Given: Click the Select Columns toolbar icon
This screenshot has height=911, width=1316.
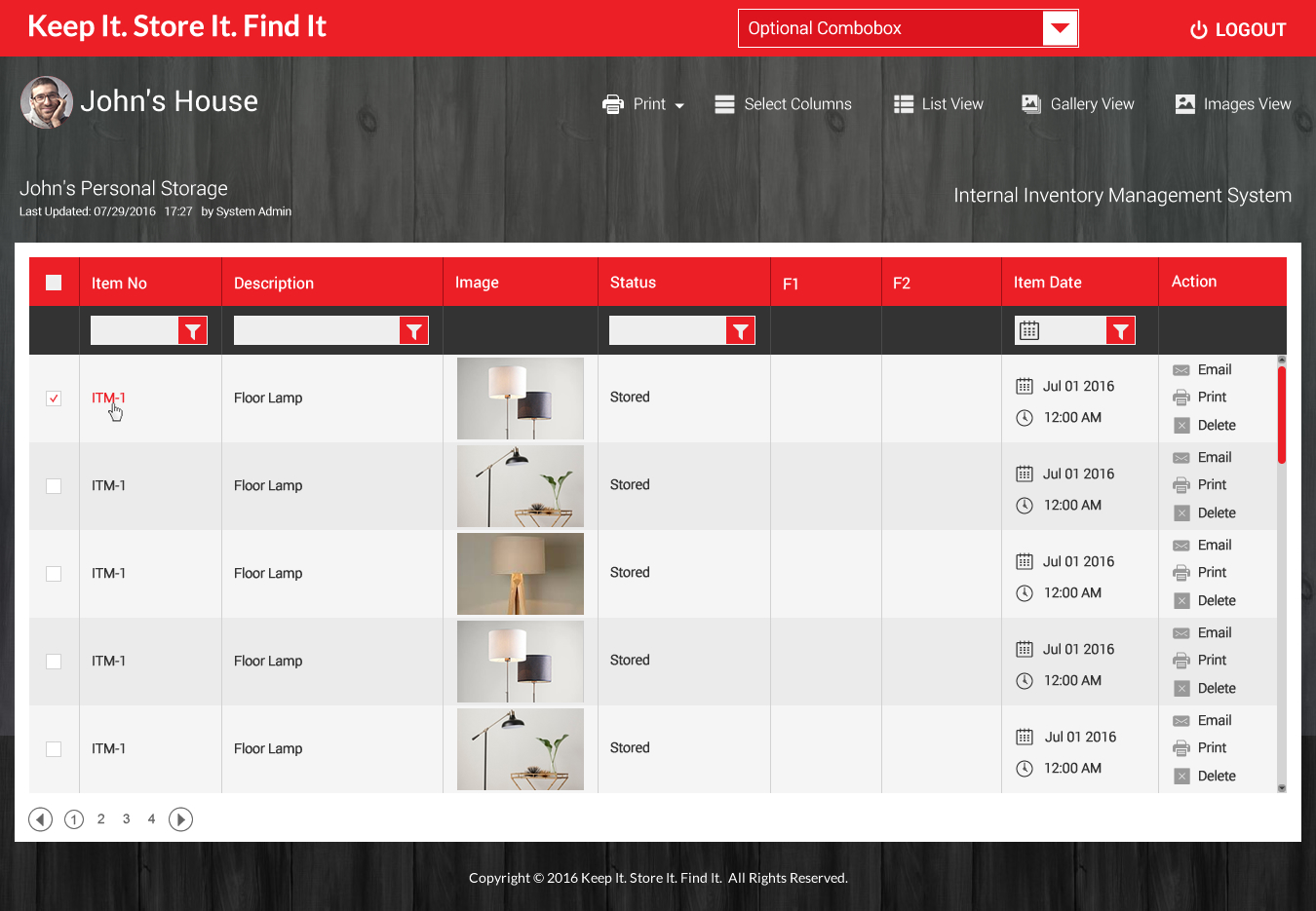Looking at the screenshot, I should (724, 104).
